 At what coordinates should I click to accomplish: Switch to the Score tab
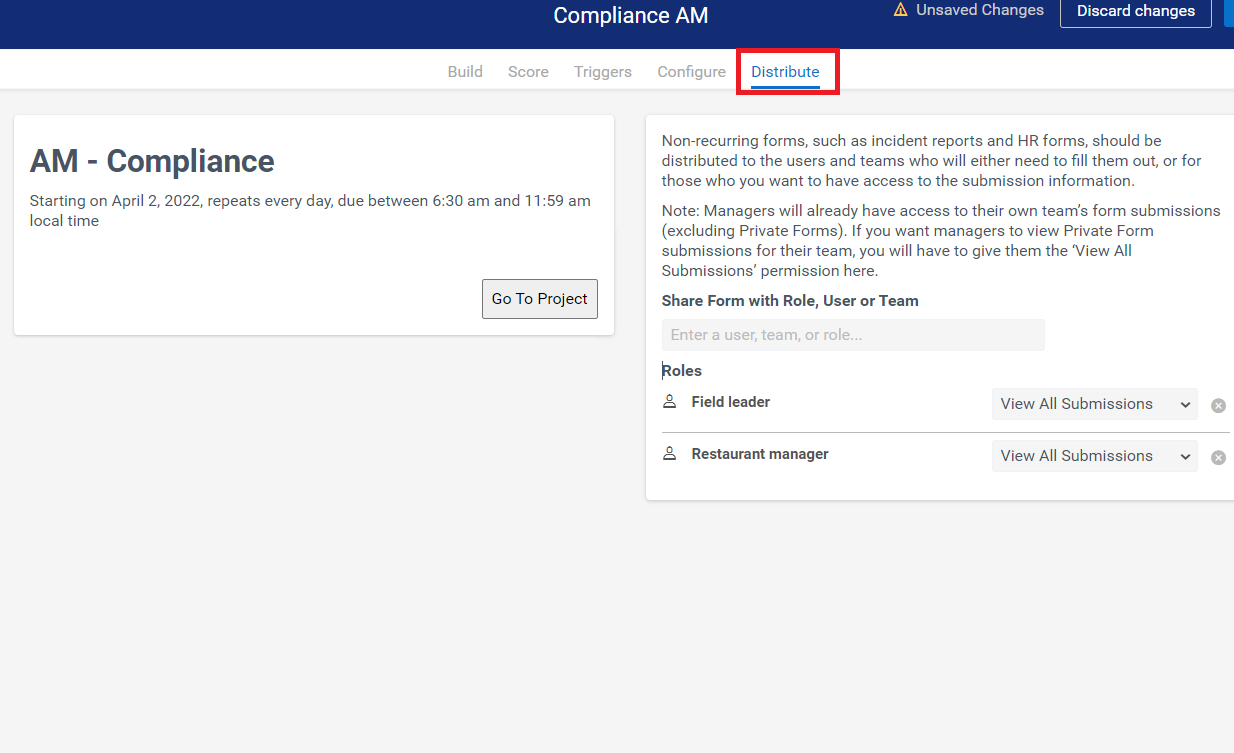(x=528, y=72)
